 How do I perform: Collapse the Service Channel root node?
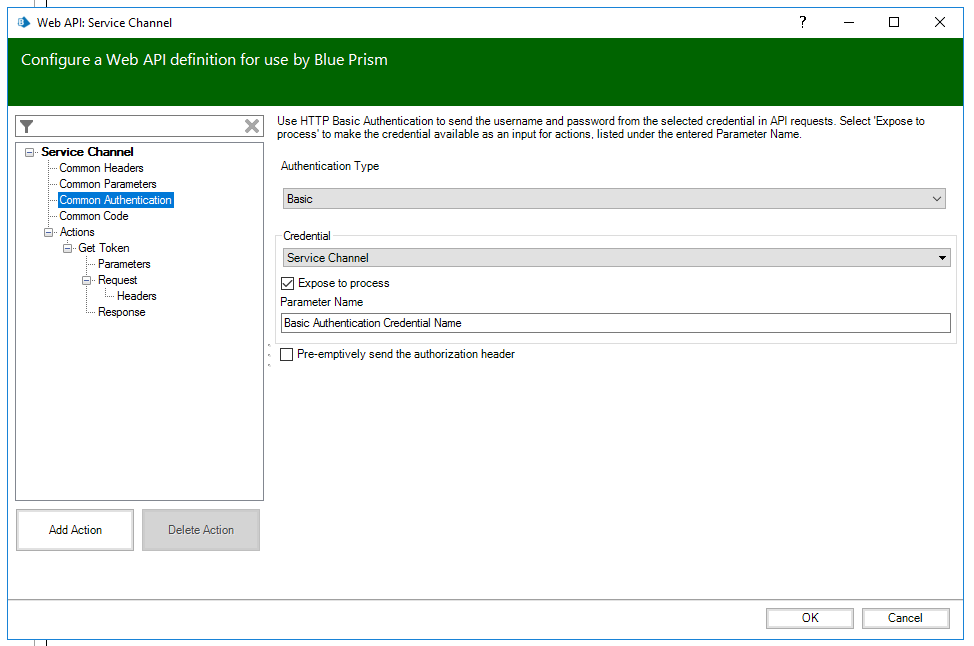point(30,152)
